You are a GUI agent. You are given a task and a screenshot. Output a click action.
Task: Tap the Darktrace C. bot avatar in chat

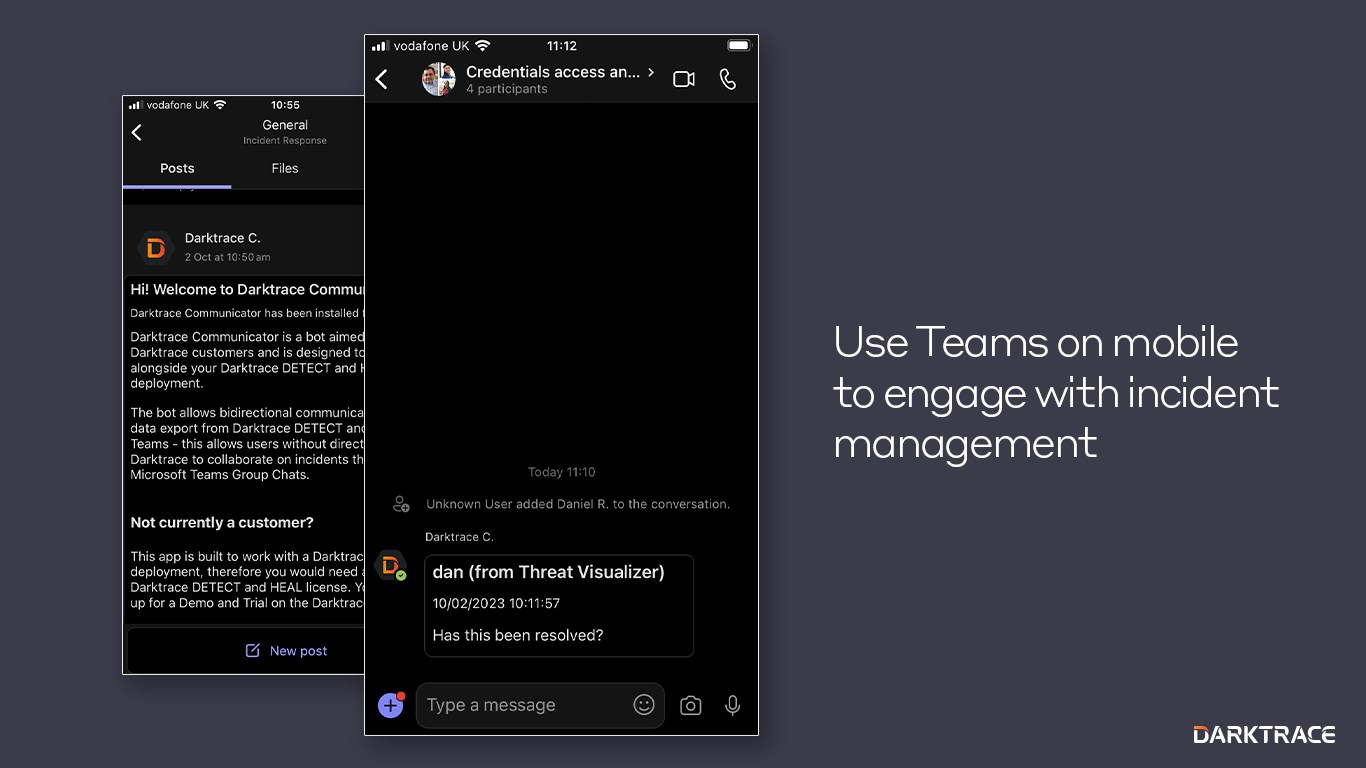point(390,565)
